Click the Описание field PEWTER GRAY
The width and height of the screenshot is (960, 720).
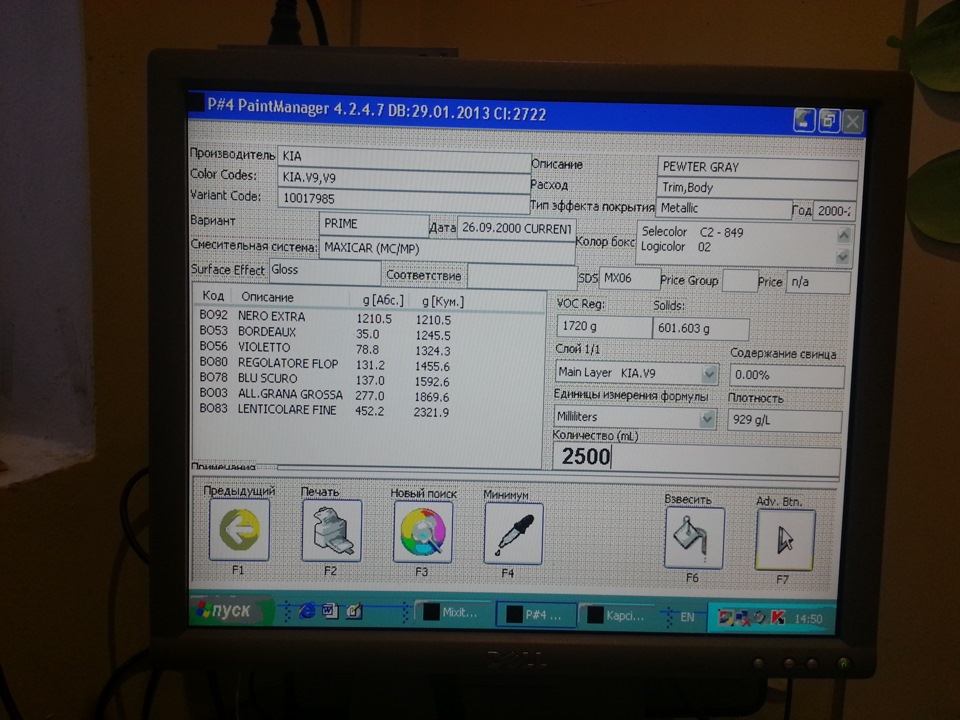757,167
